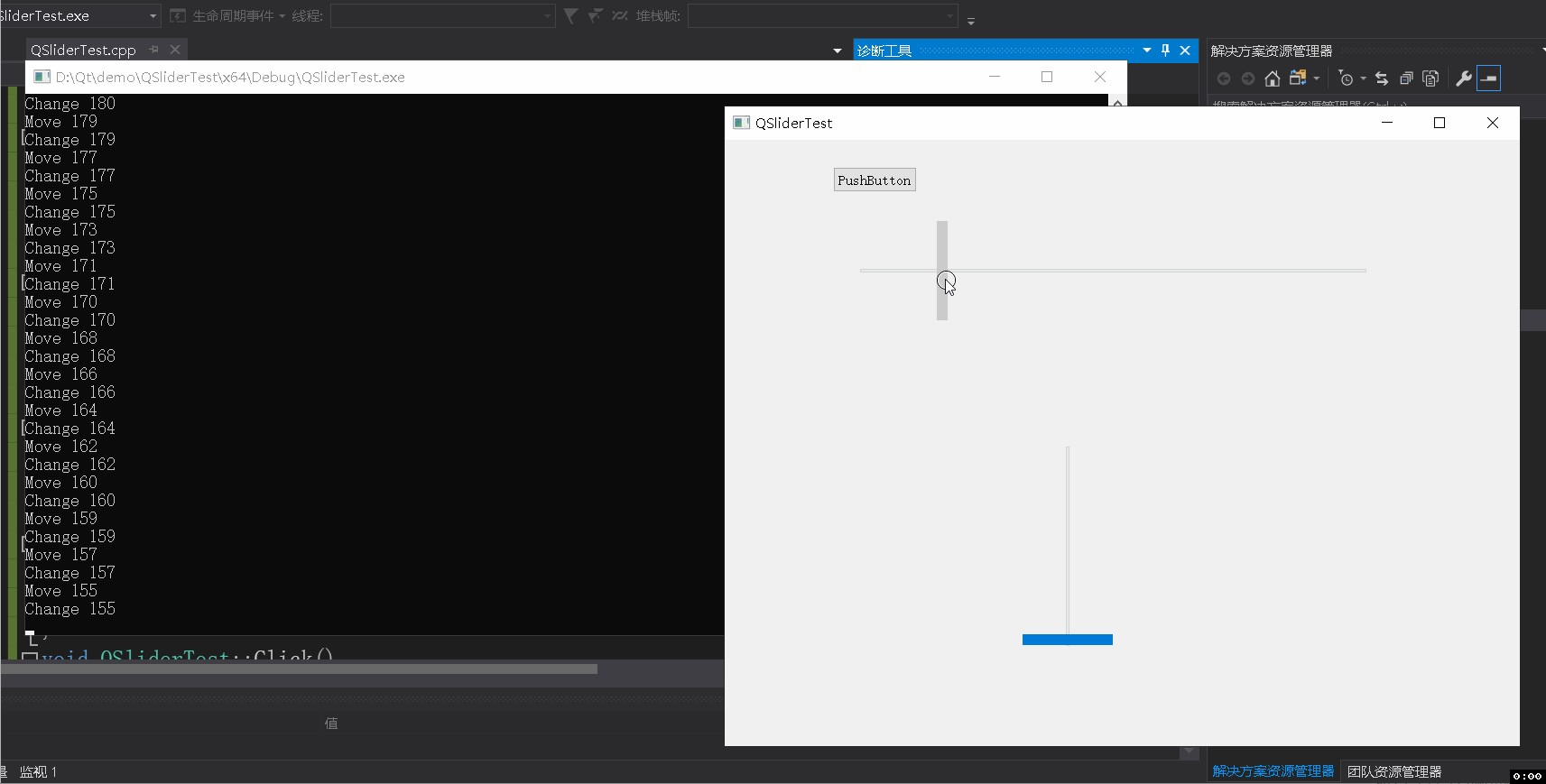Expand the pending changes filter dropdown arrow
1546x784 pixels.
(1363, 78)
